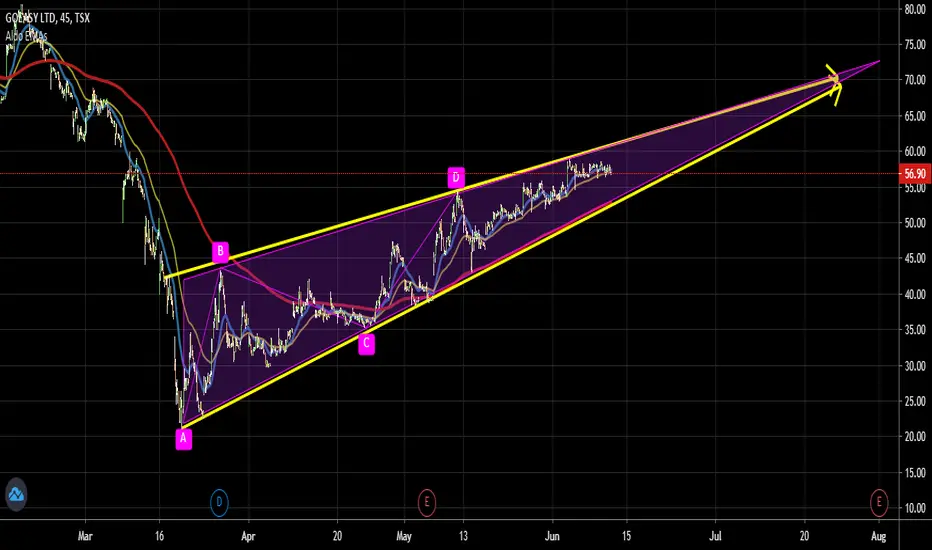Image resolution: width=932 pixels, height=550 pixels.
Task: Click the 30.00 price axis label
Action: pos(915,366)
